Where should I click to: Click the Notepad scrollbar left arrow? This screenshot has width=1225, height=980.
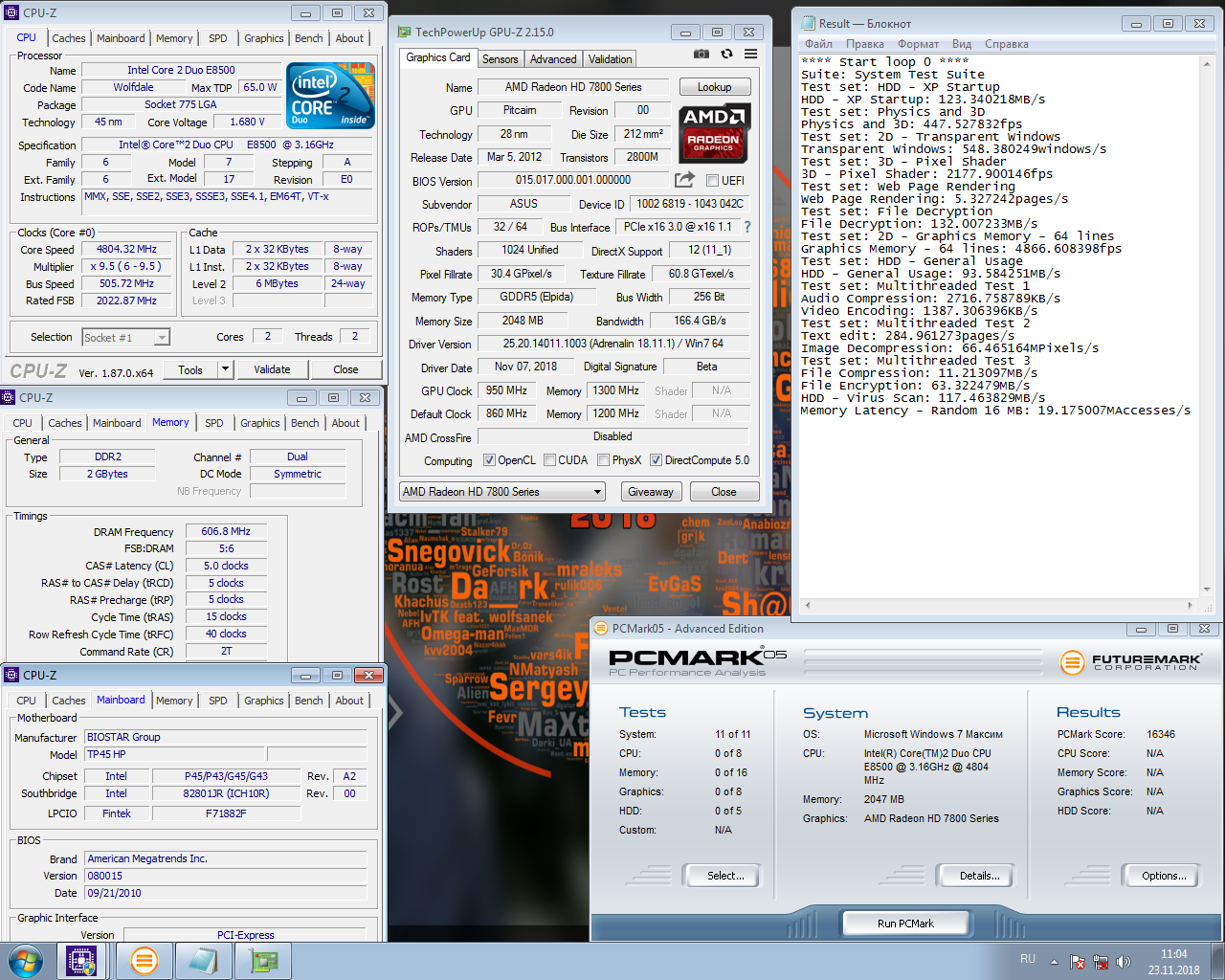pos(808,605)
